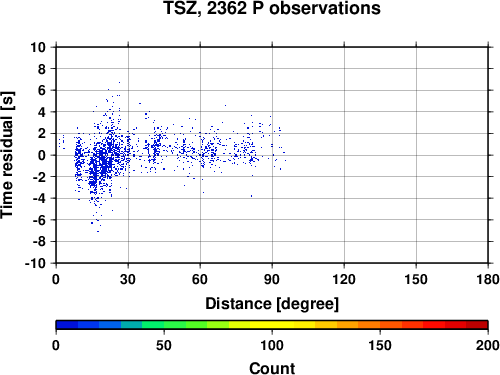Click the colorbar tick label "200"

[x=488, y=345]
